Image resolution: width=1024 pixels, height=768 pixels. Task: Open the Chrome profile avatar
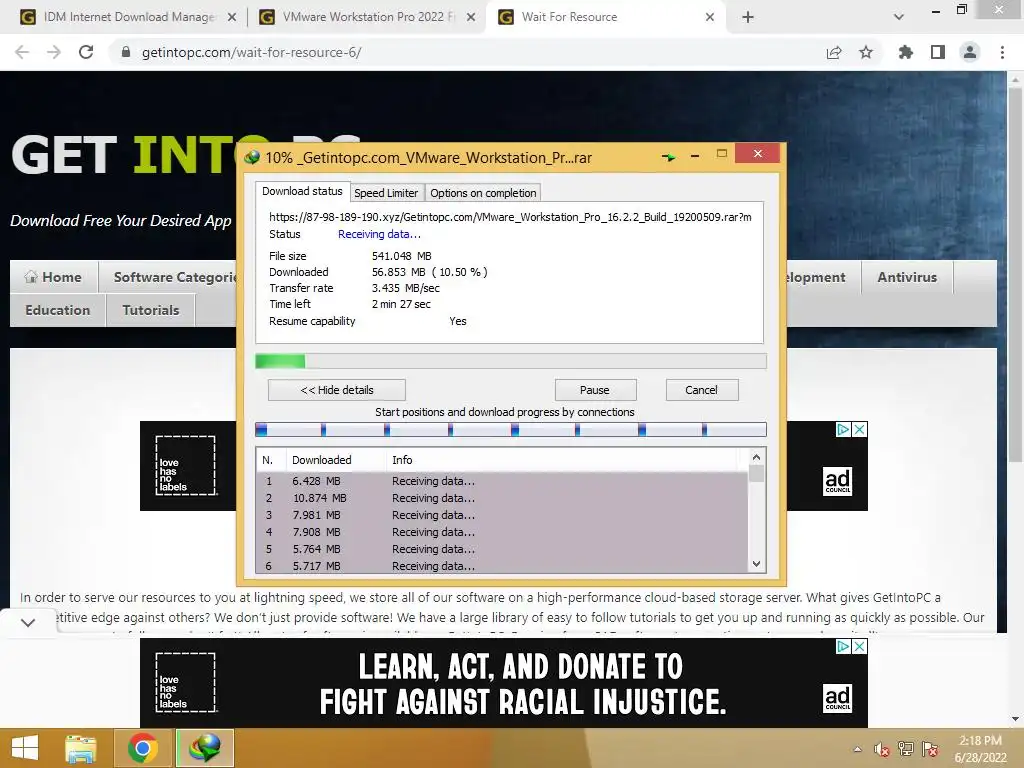click(970, 52)
